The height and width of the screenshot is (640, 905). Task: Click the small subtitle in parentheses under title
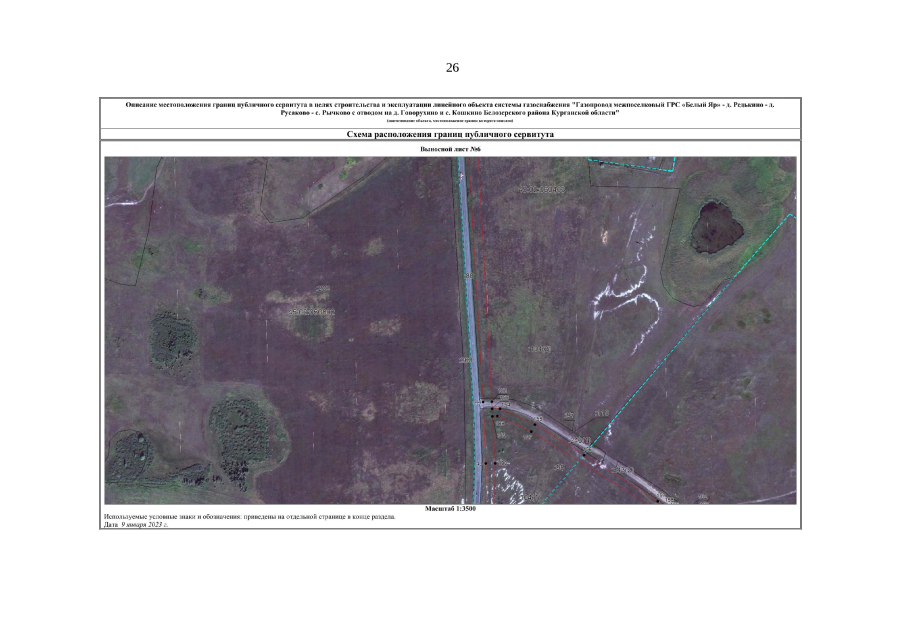coord(450,121)
